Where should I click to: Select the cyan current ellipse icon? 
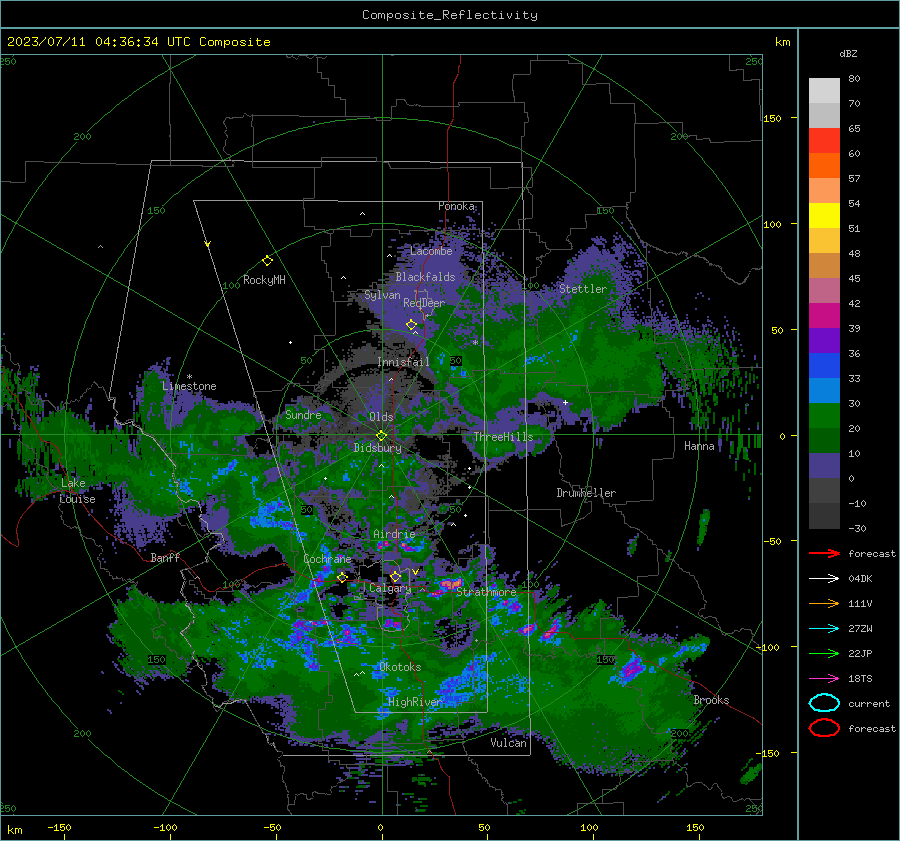824,703
